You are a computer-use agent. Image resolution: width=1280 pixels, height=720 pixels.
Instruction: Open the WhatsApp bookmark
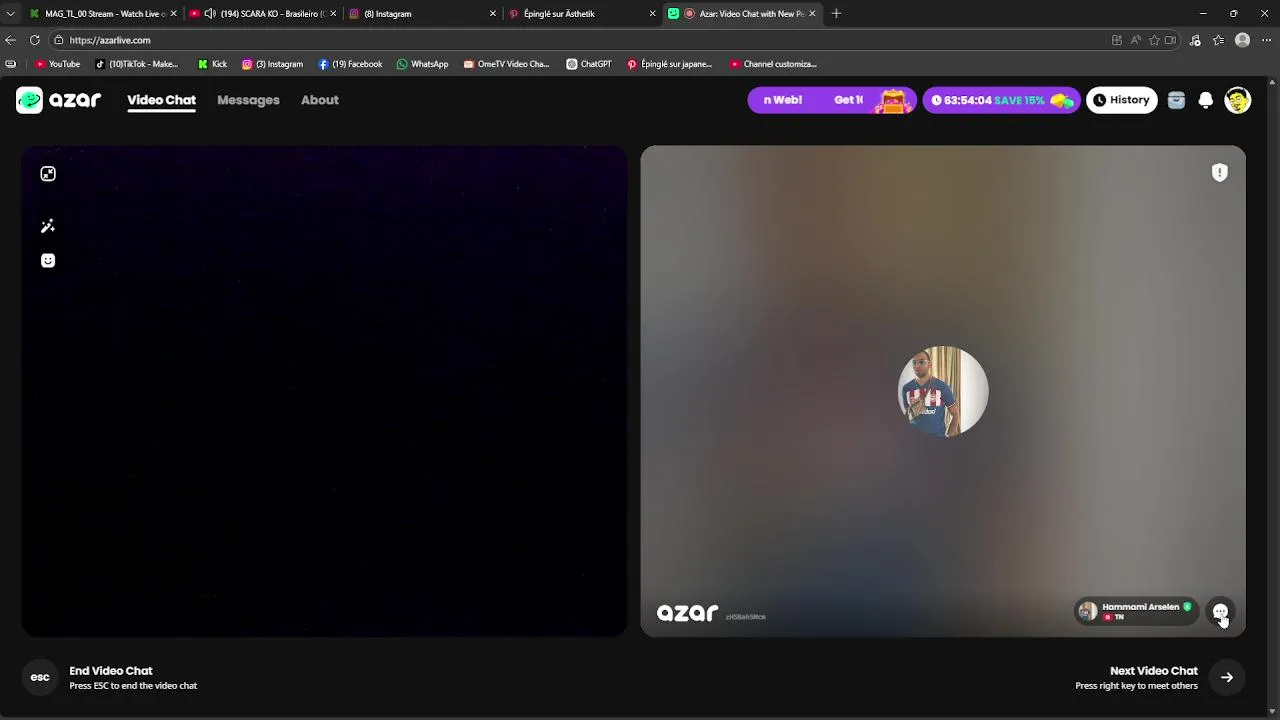422,64
